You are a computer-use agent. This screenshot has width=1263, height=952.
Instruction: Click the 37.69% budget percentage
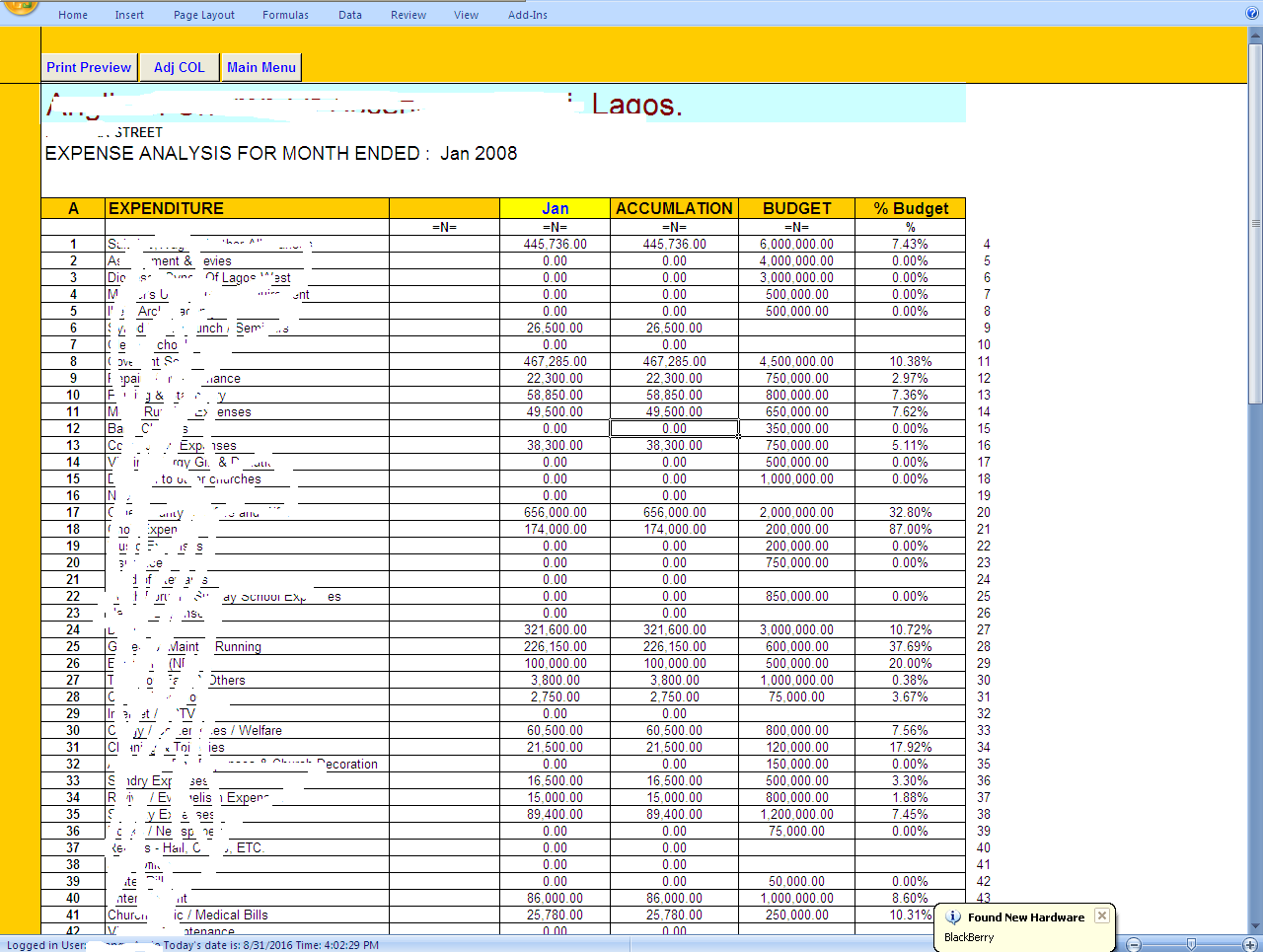coord(910,646)
